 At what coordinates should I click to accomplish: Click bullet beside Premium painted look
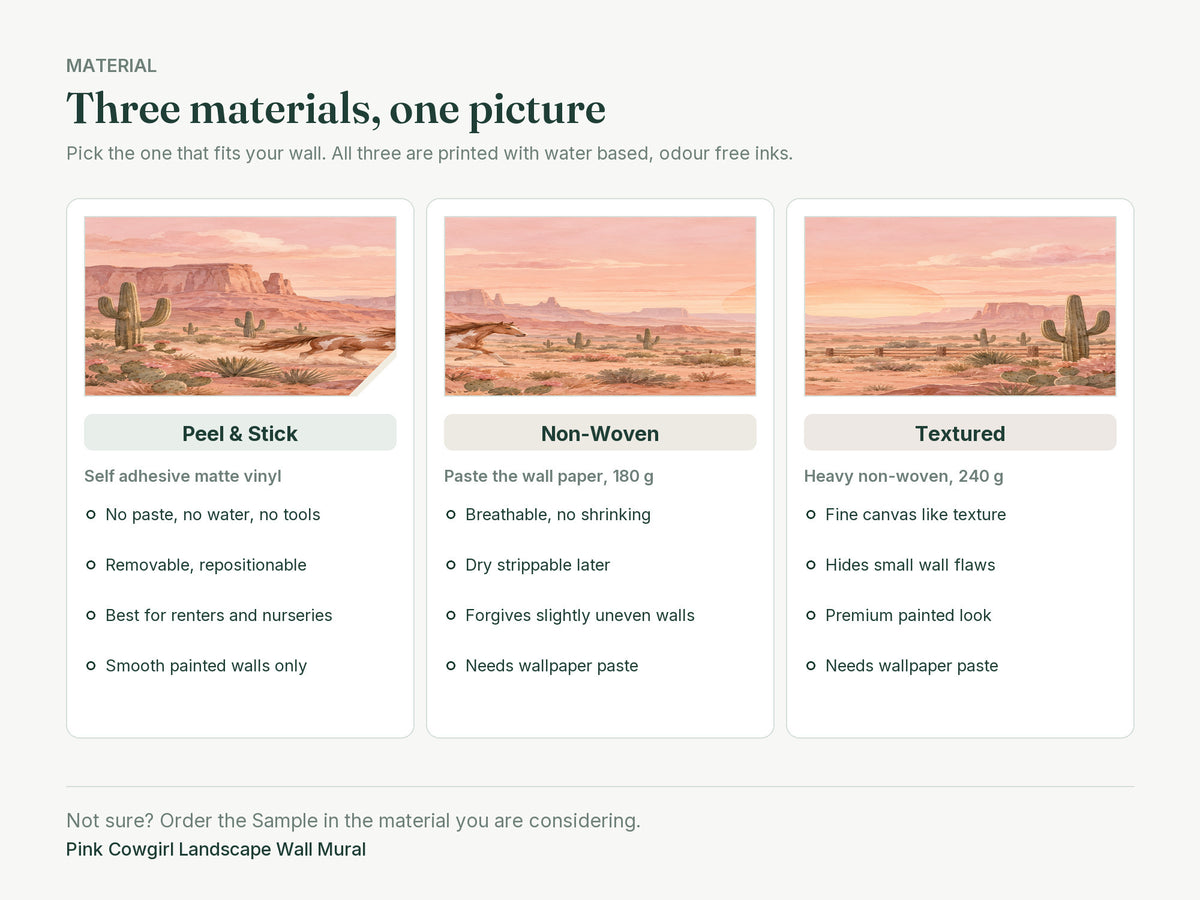tap(811, 615)
